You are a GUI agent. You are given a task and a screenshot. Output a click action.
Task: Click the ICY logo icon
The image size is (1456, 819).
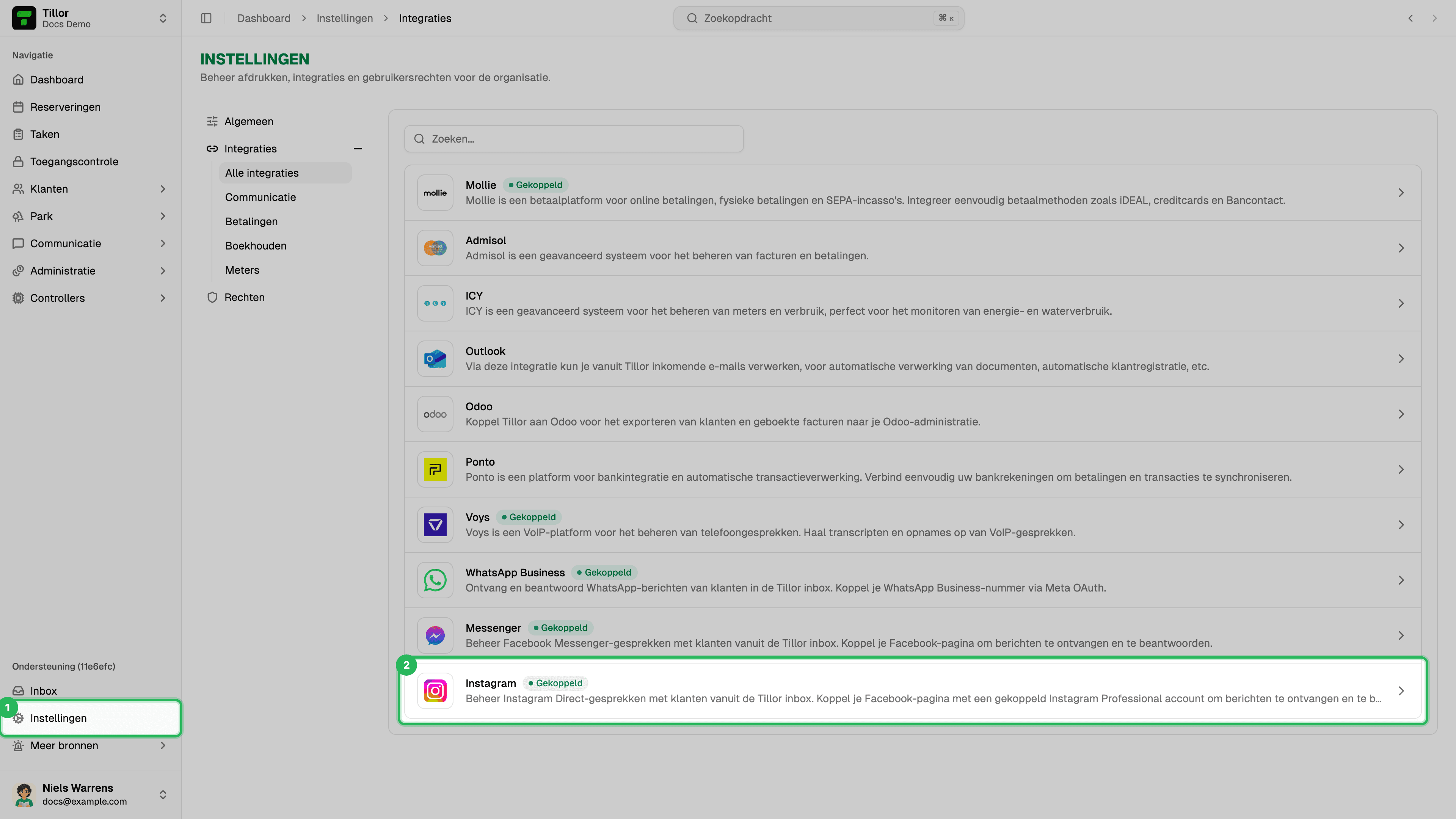click(435, 303)
